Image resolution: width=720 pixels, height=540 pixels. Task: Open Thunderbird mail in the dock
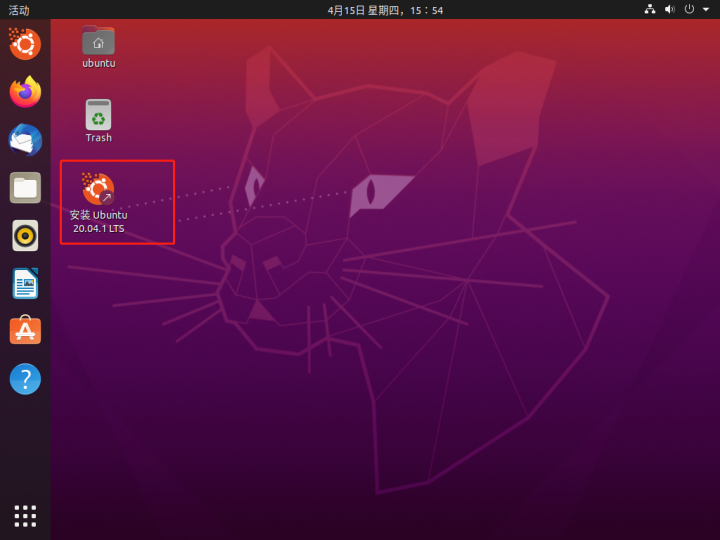[x=25, y=140]
